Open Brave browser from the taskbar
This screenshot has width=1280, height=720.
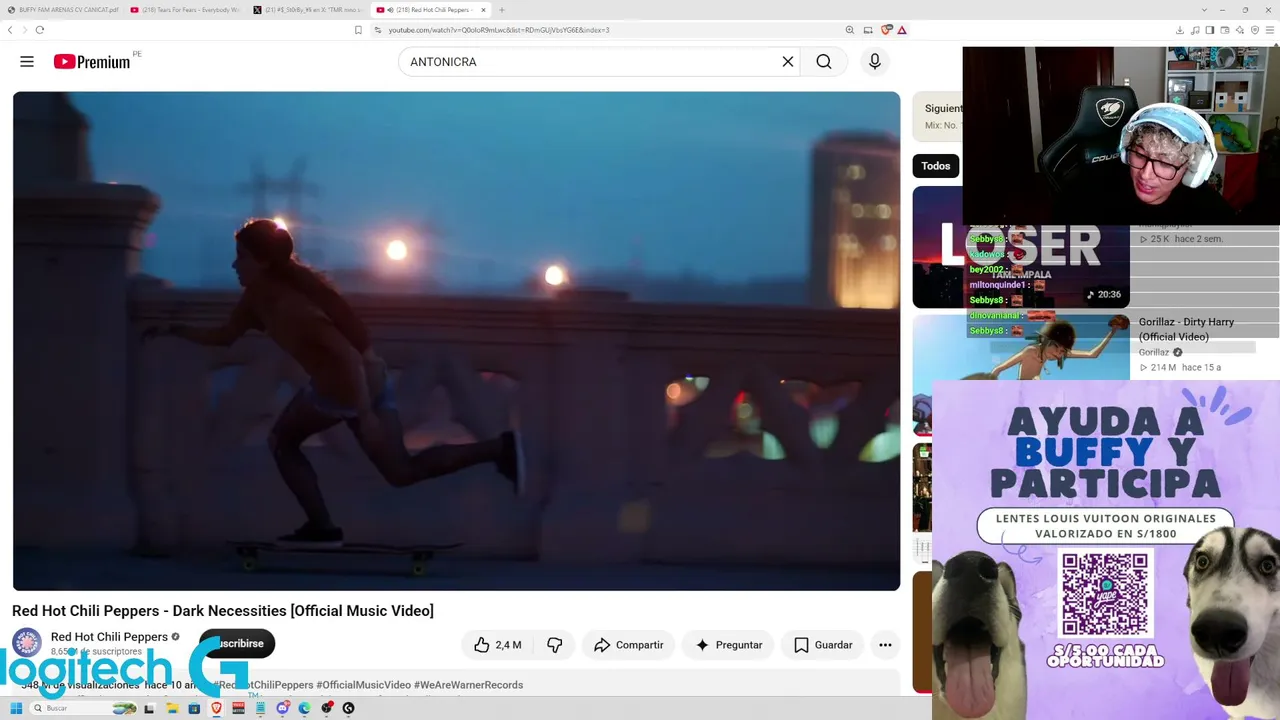click(x=216, y=708)
